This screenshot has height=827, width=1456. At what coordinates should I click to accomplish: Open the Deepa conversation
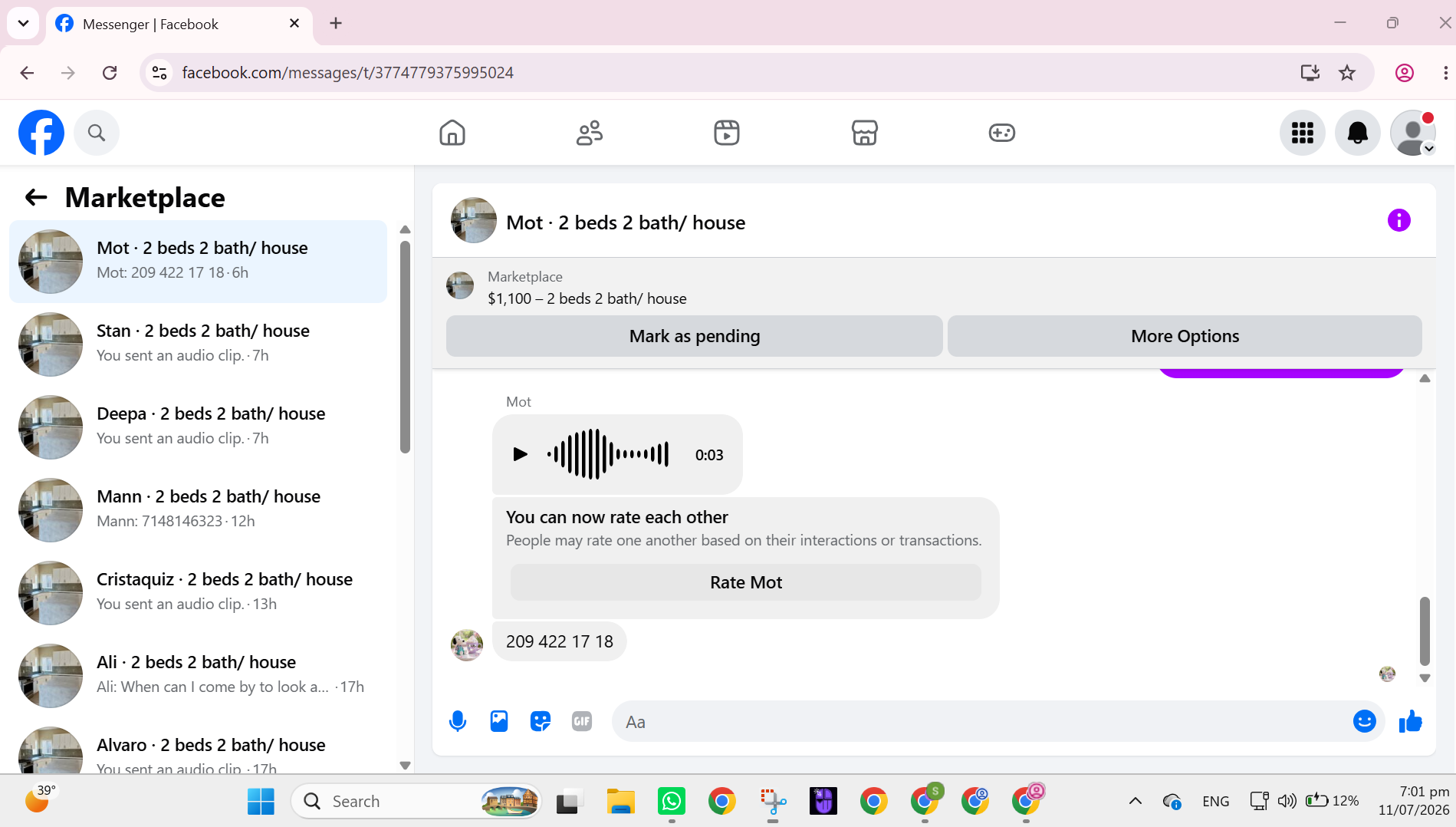199,427
